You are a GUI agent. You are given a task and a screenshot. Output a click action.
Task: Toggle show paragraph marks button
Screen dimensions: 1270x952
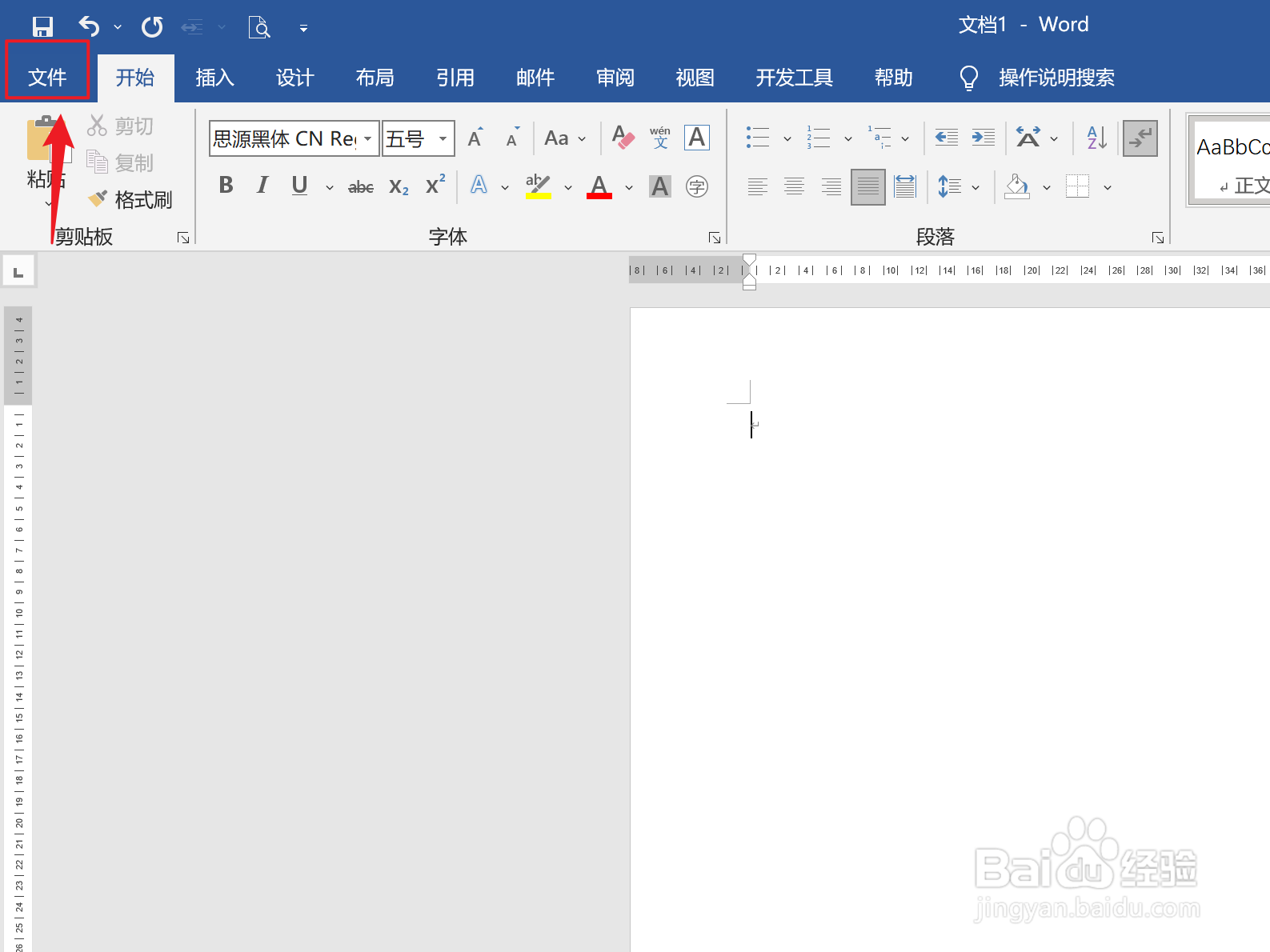1140,138
